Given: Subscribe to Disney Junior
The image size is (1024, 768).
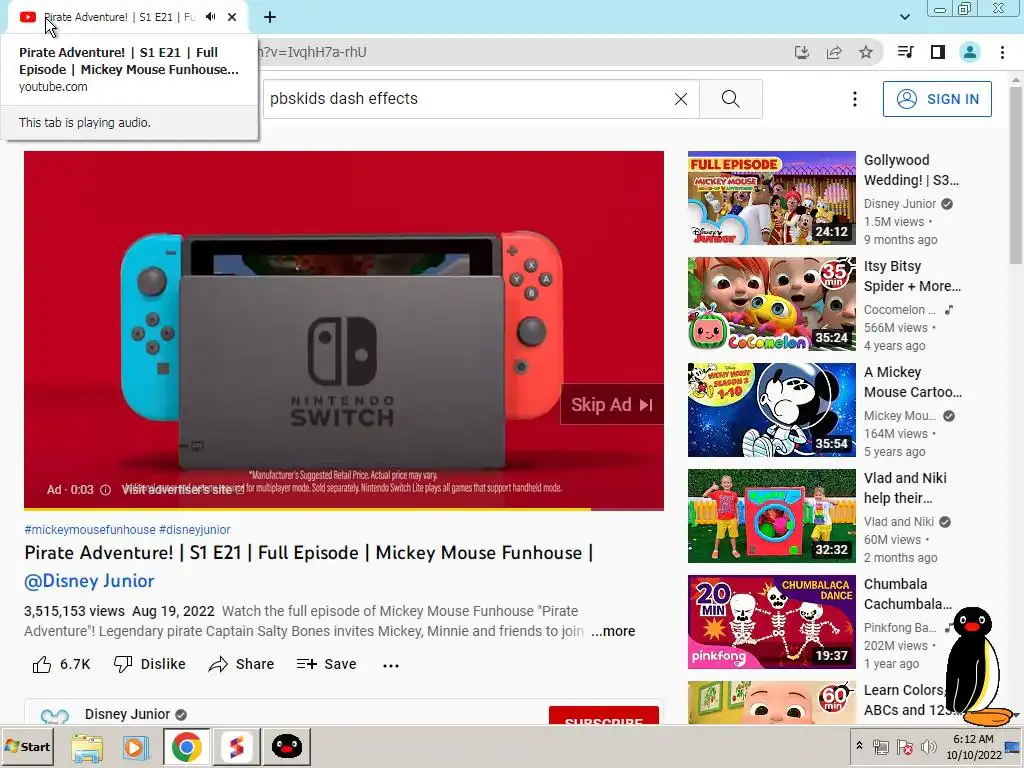Looking at the screenshot, I should pyautogui.click(x=603, y=716).
